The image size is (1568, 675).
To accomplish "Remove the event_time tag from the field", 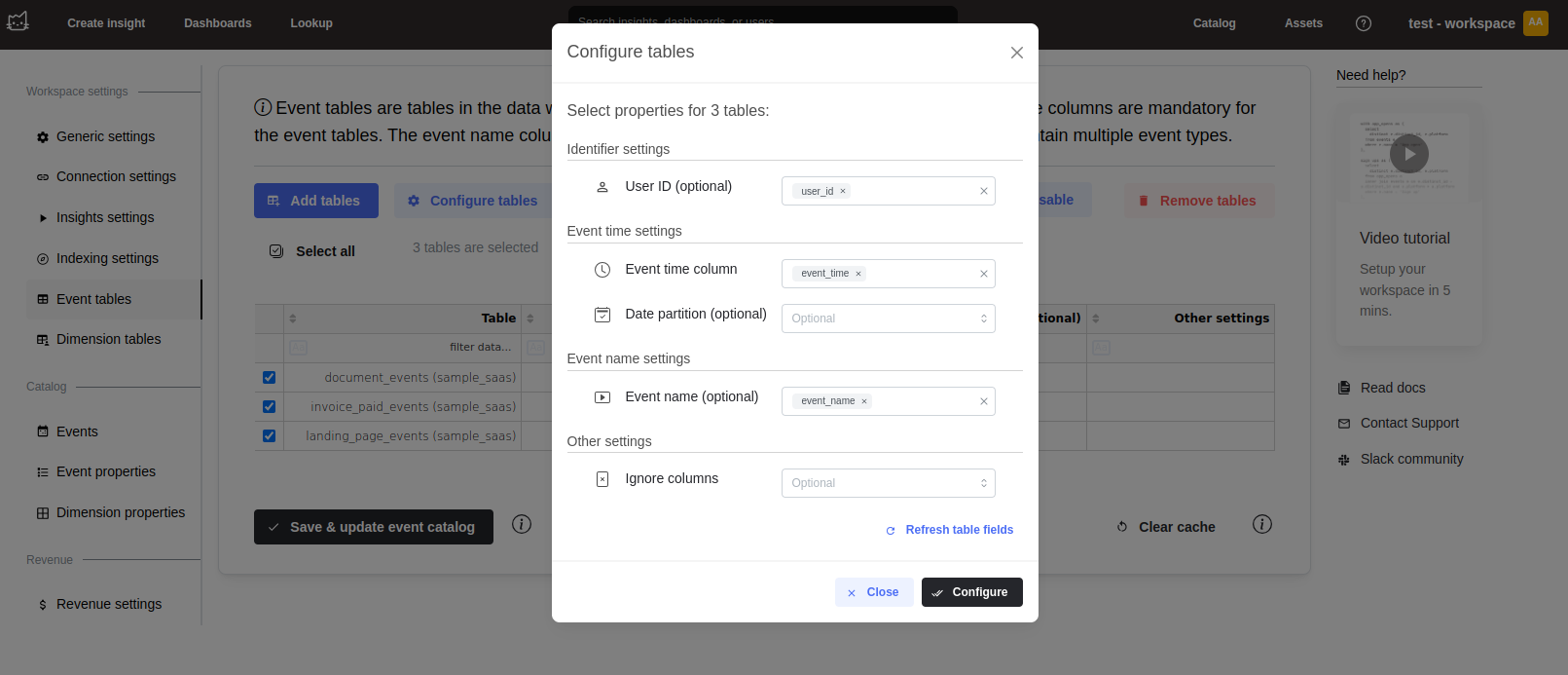I will pos(858,275).
